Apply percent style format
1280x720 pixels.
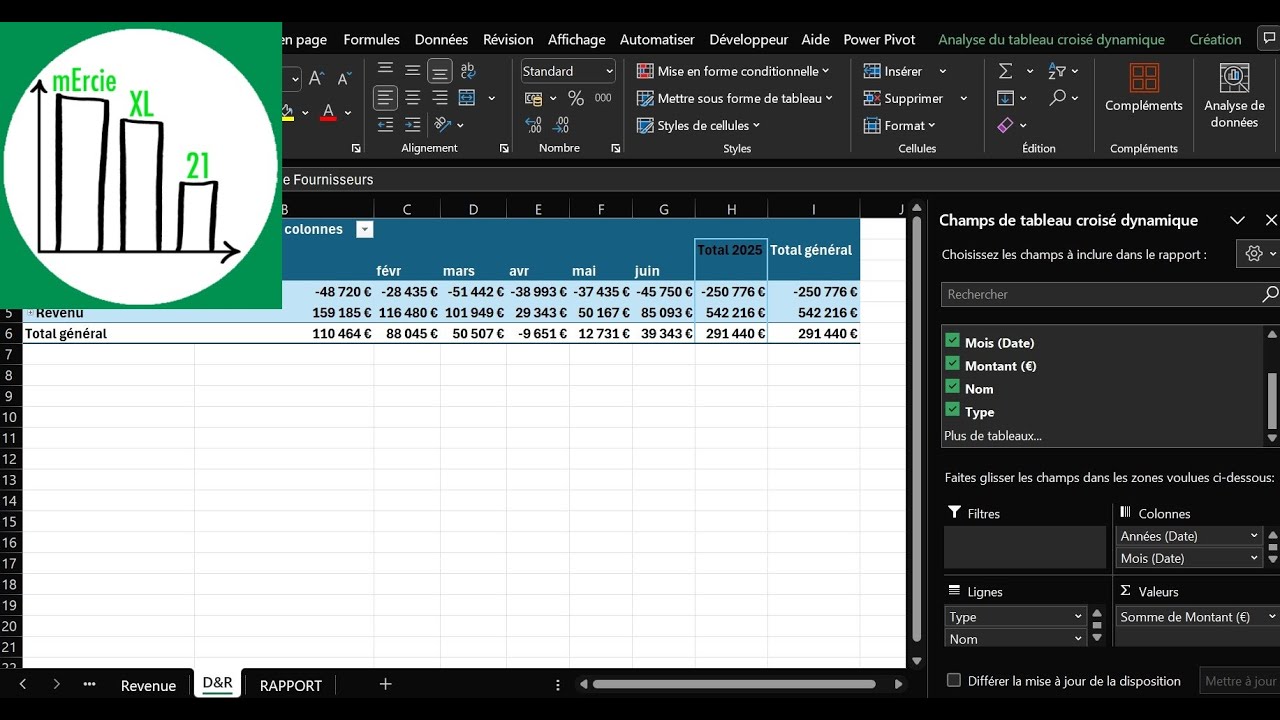pos(576,98)
